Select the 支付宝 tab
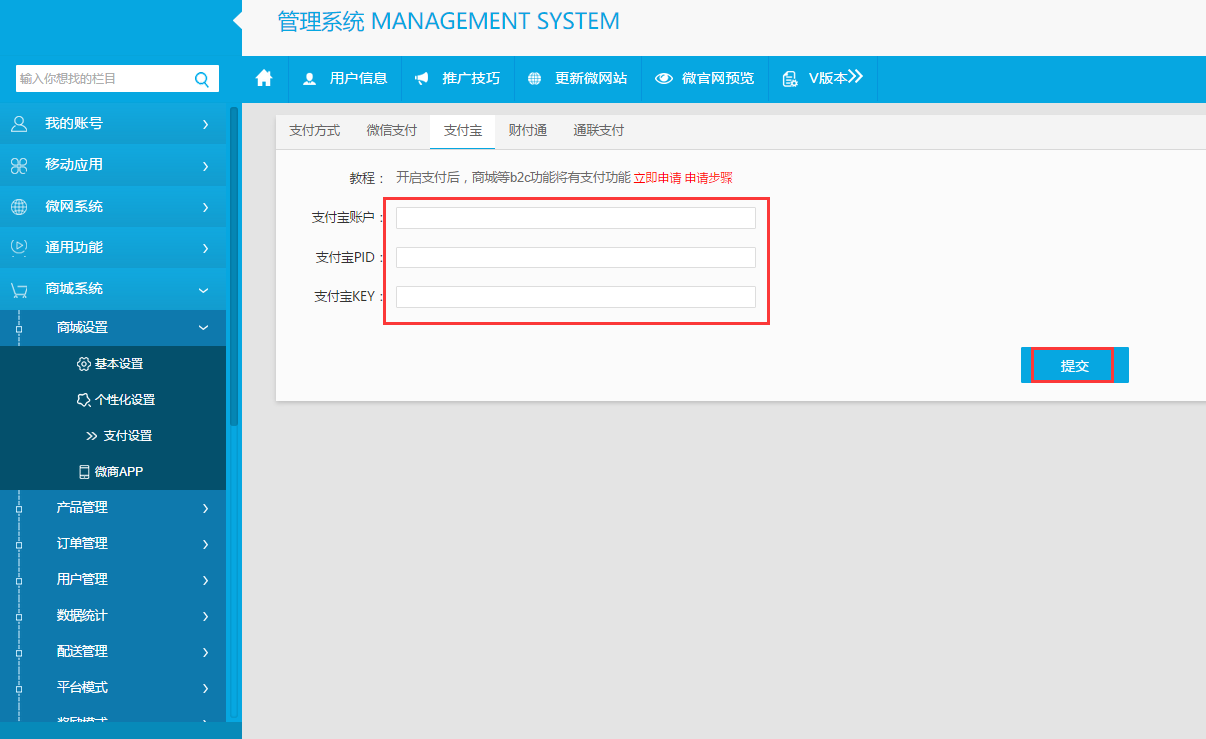 click(463, 131)
